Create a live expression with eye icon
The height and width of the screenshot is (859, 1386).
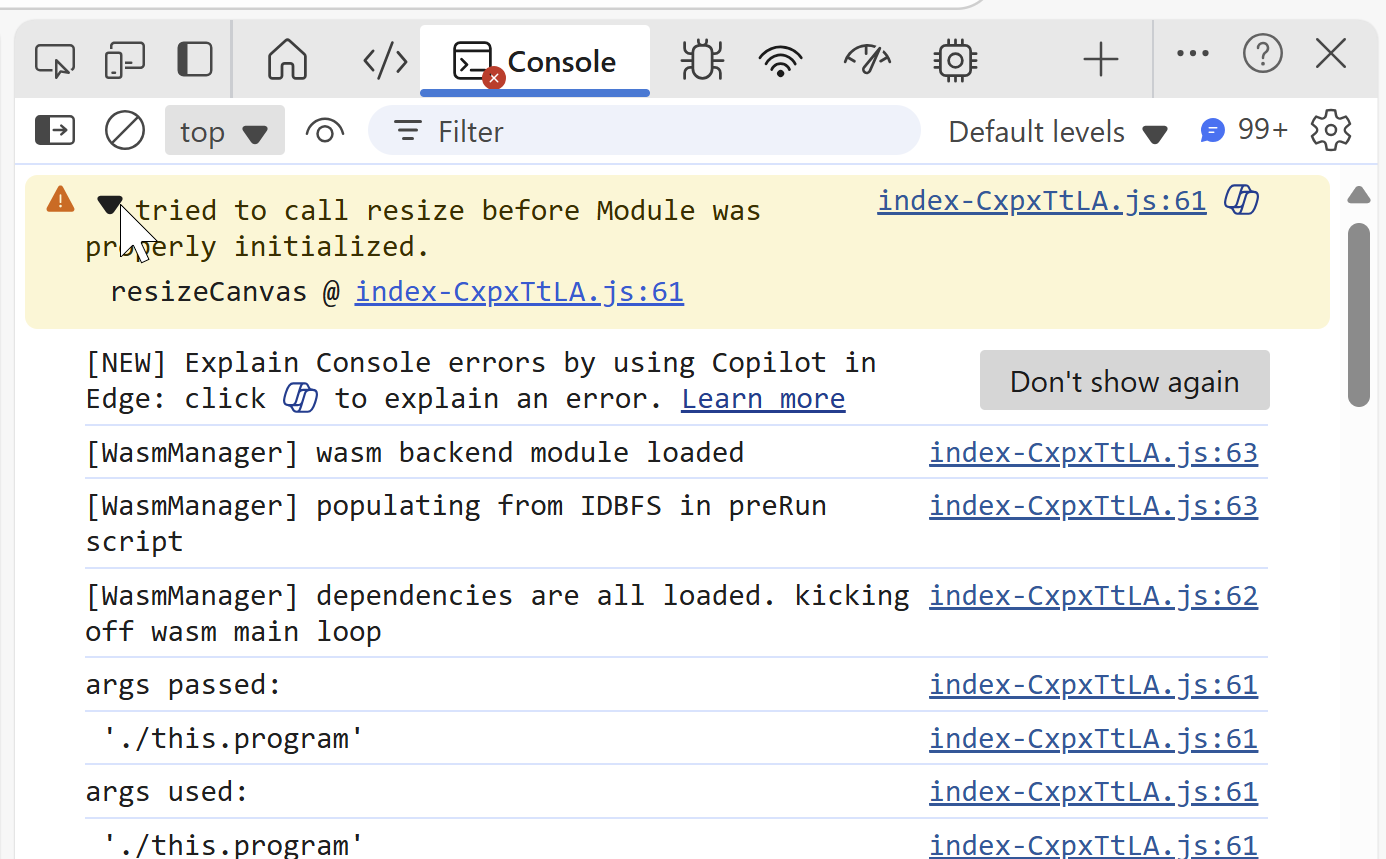pyautogui.click(x=325, y=131)
